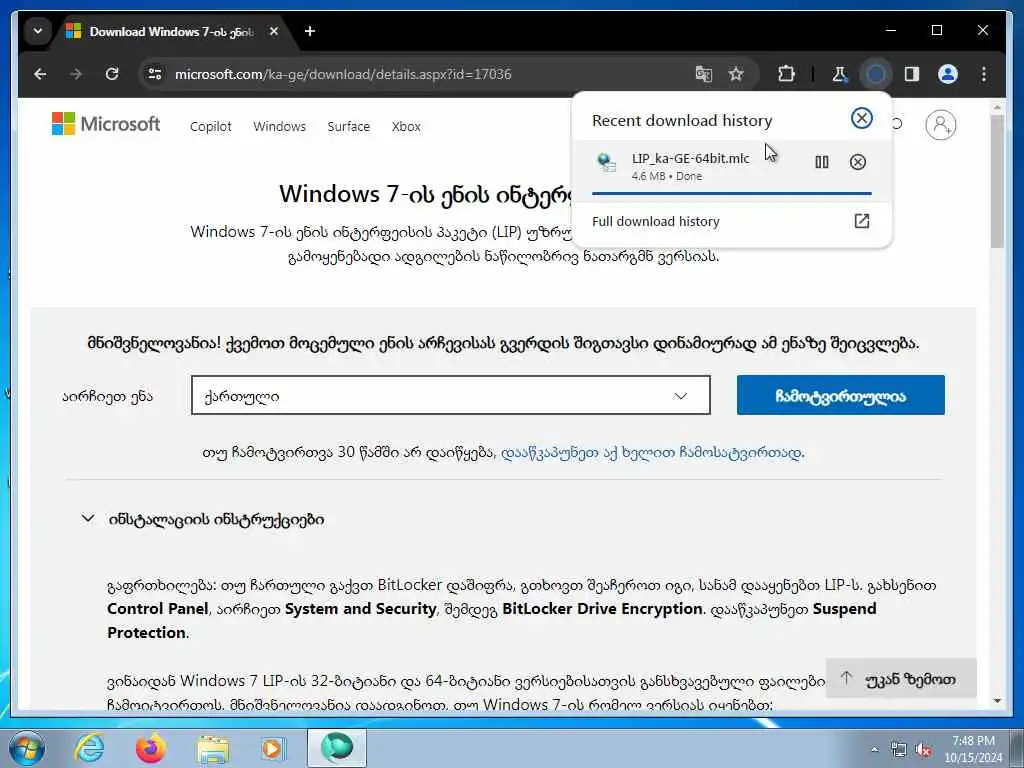Click the downloaded file's type icon
Screen dimensions: 1024x768
click(x=607, y=163)
